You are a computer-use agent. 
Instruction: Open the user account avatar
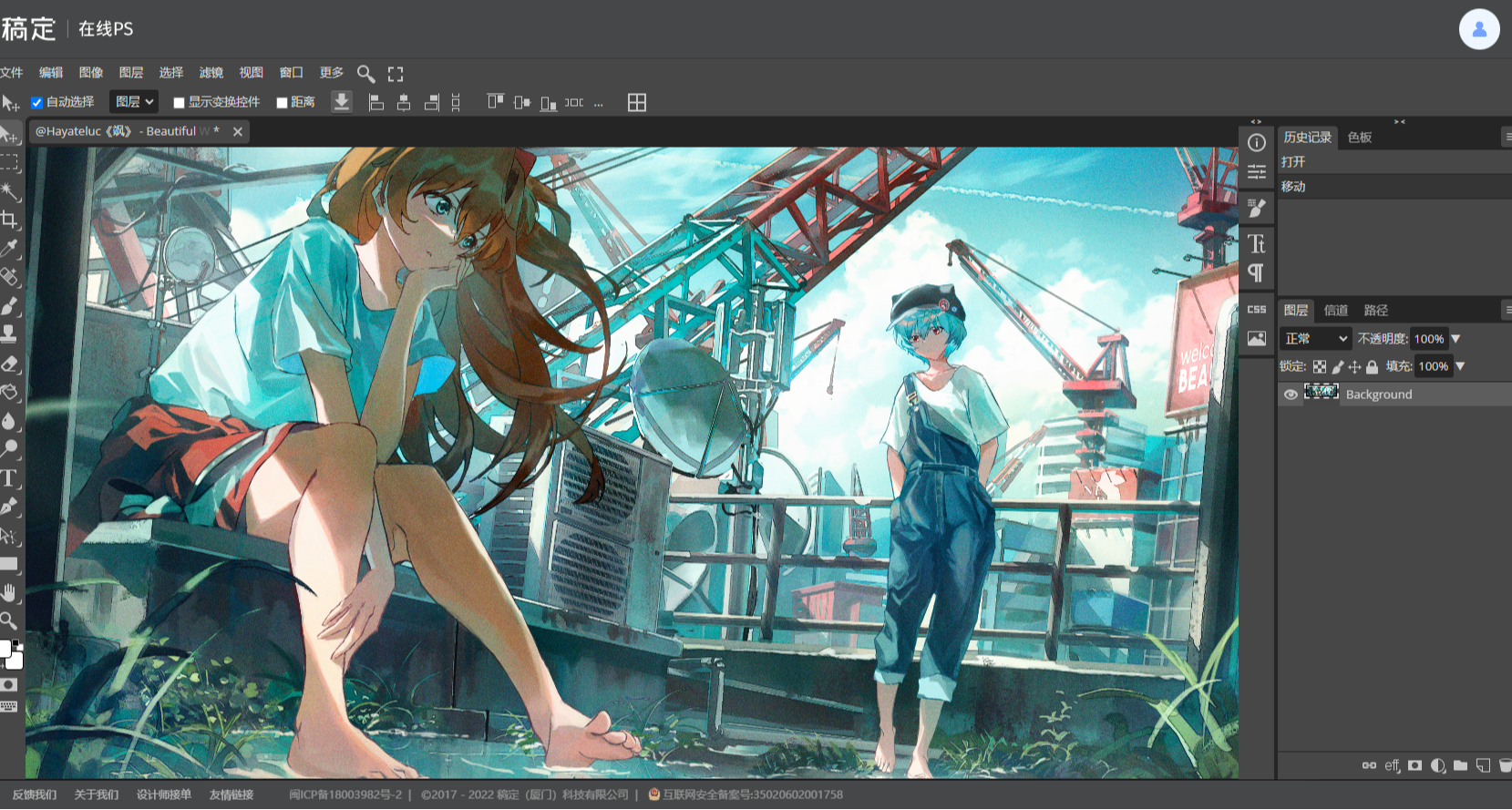[x=1479, y=29]
